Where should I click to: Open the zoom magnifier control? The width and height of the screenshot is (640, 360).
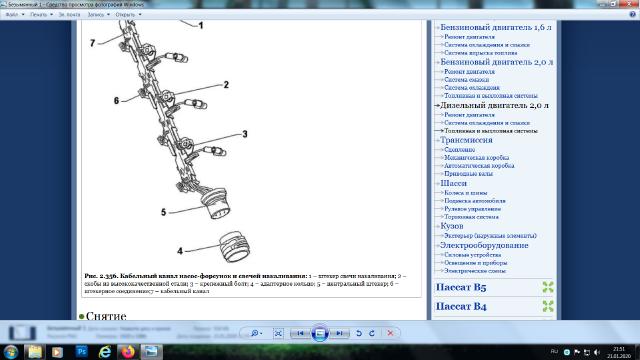(256, 333)
